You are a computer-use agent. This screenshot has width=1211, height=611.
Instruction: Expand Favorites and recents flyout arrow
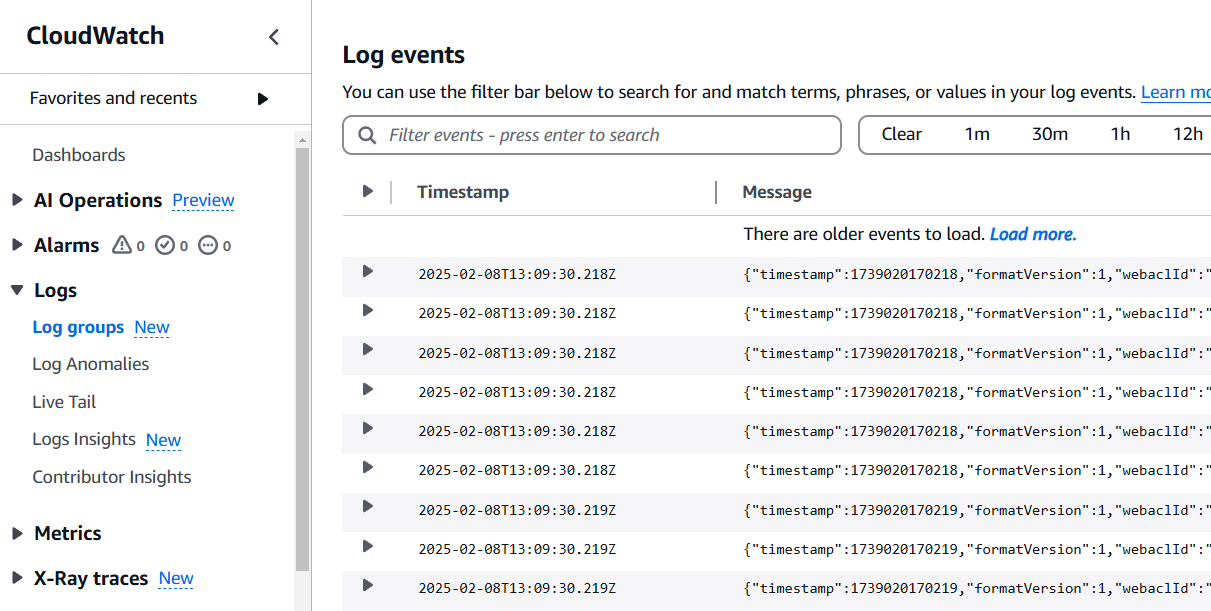click(263, 99)
